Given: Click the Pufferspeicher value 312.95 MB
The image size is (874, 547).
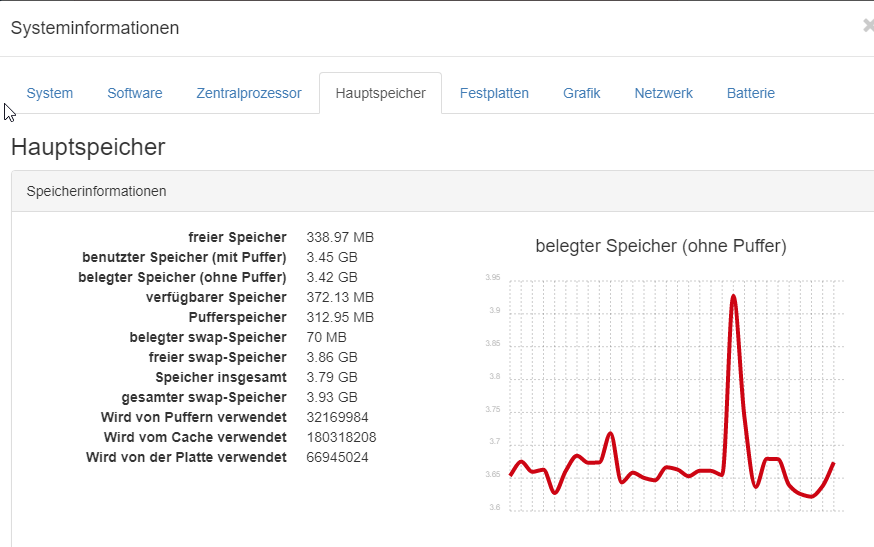Looking at the screenshot, I should (x=340, y=317).
